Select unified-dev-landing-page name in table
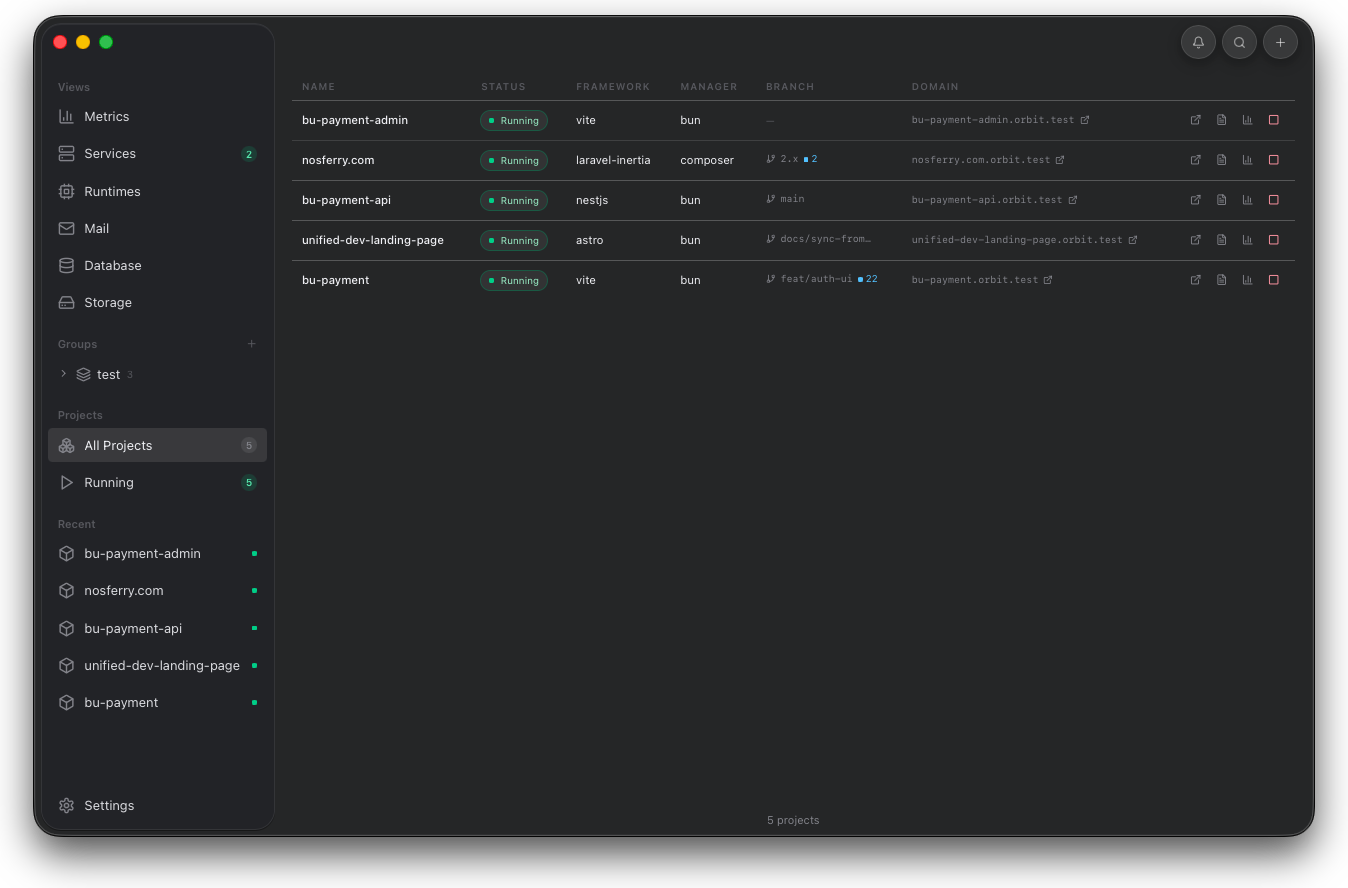Viewport: 1348px width, 888px height. click(373, 240)
